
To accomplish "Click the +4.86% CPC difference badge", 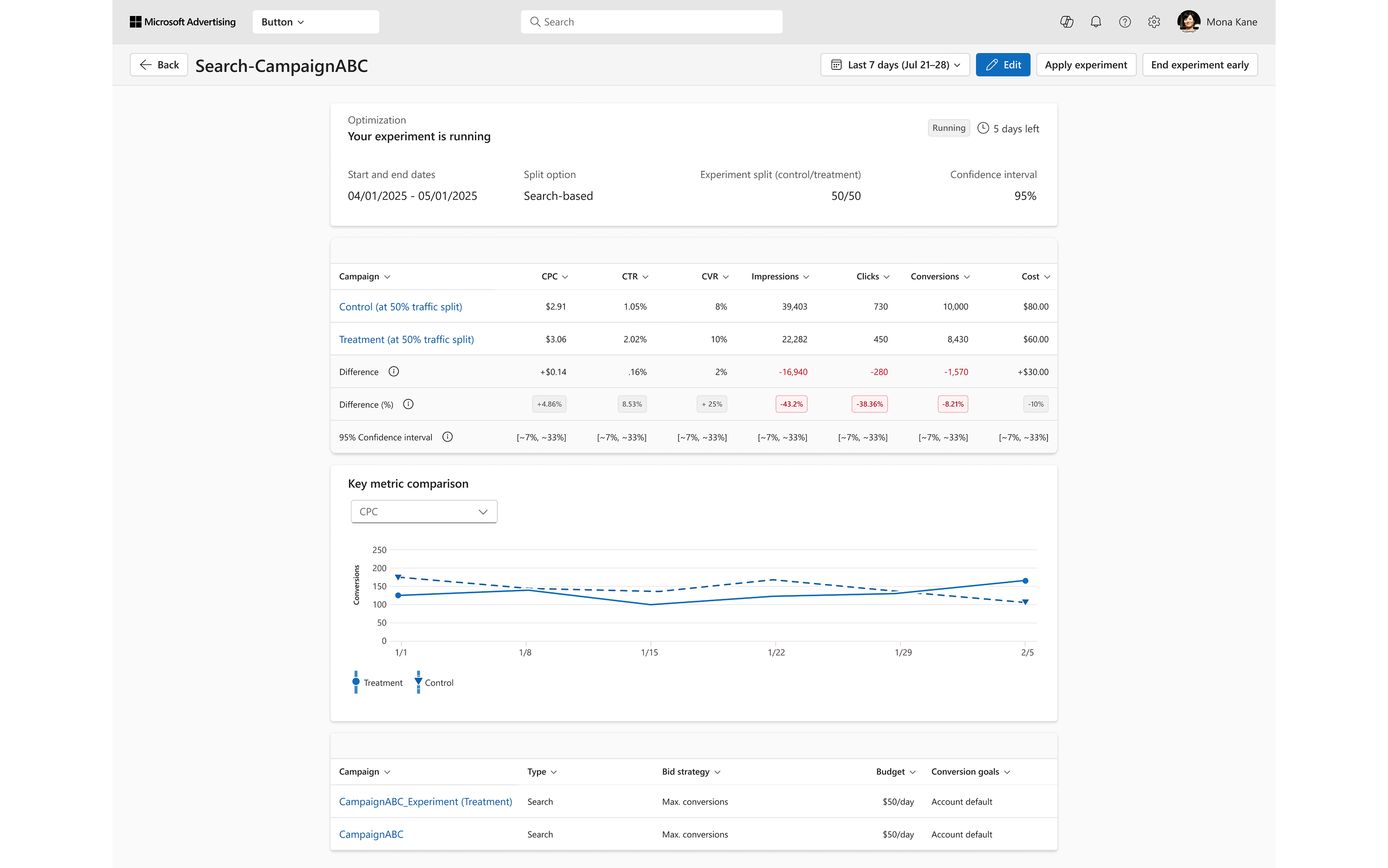I will pyautogui.click(x=550, y=404).
